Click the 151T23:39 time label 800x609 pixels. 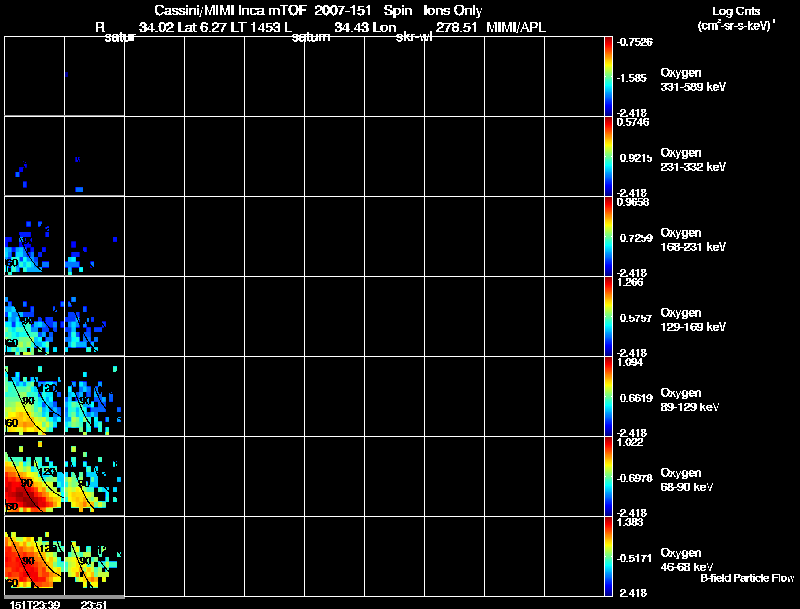pos(35,604)
